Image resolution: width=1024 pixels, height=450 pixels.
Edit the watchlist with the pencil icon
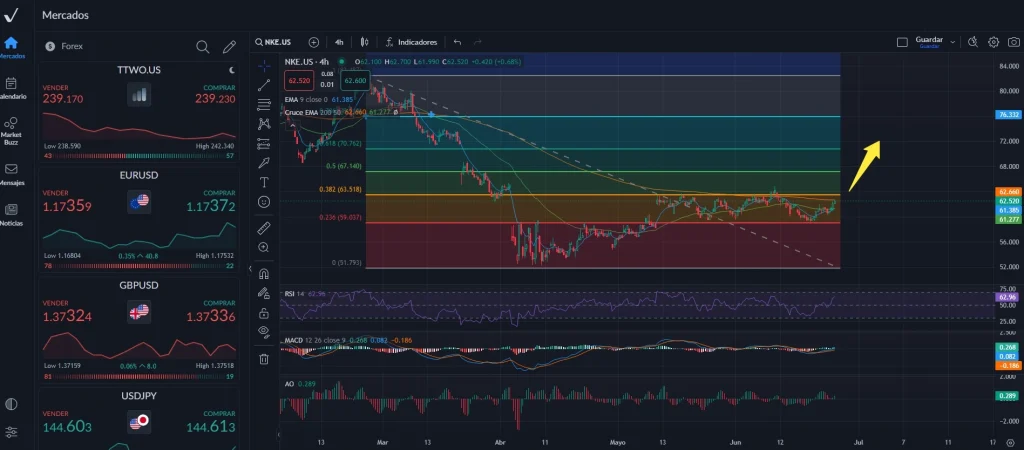tap(229, 46)
